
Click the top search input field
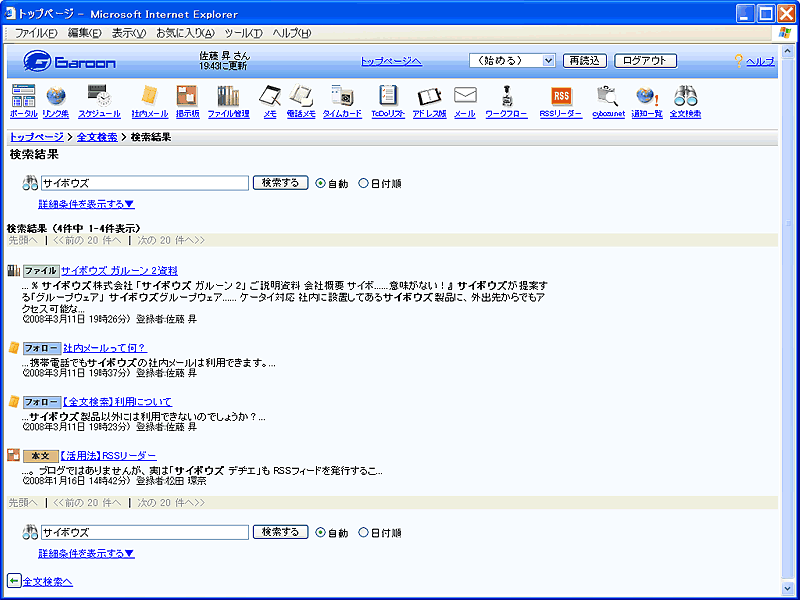click(x=145, y=183)
